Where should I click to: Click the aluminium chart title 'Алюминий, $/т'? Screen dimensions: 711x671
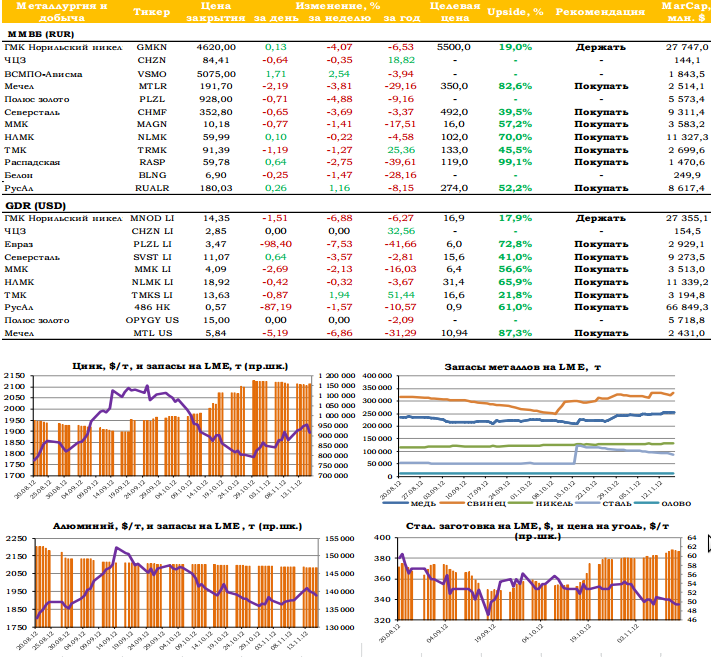[97, 526]
